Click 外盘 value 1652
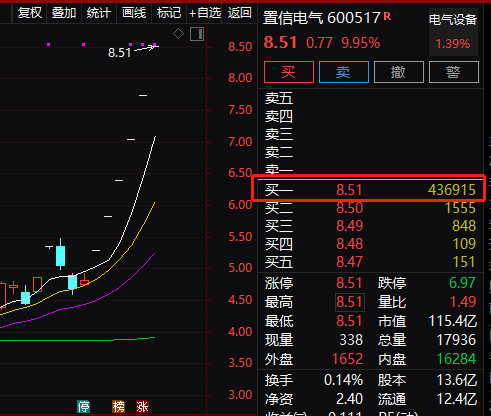 click(347, 359)
